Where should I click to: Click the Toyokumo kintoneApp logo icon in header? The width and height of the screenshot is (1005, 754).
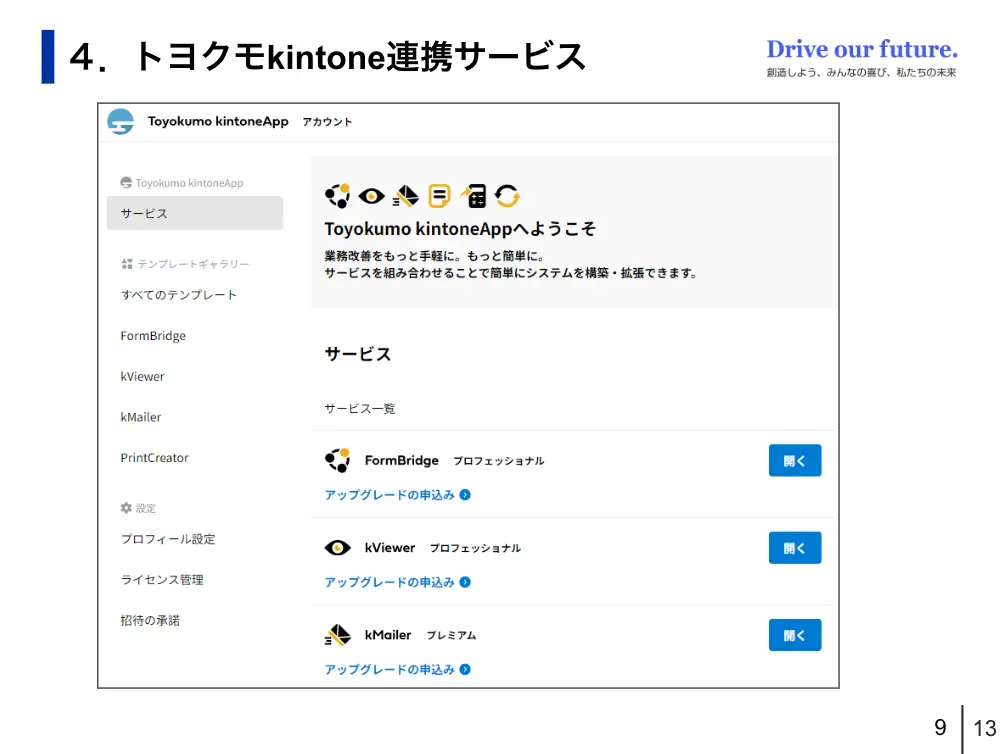120,121
